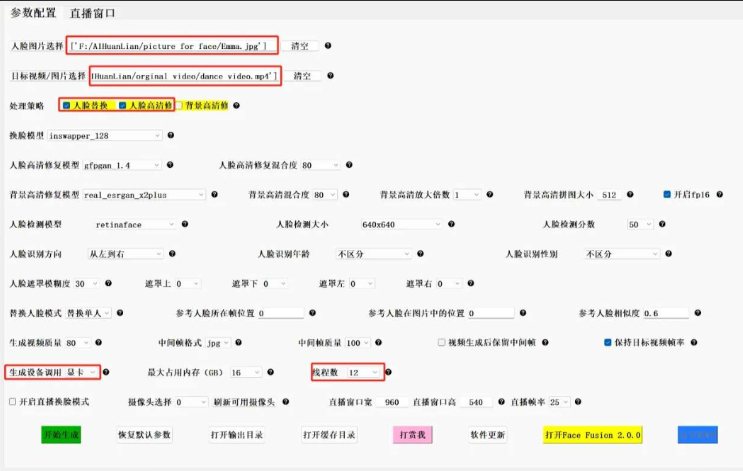
Task: Toggle 保持目标视频帧率 checkbox
Action: coord(607,342)
